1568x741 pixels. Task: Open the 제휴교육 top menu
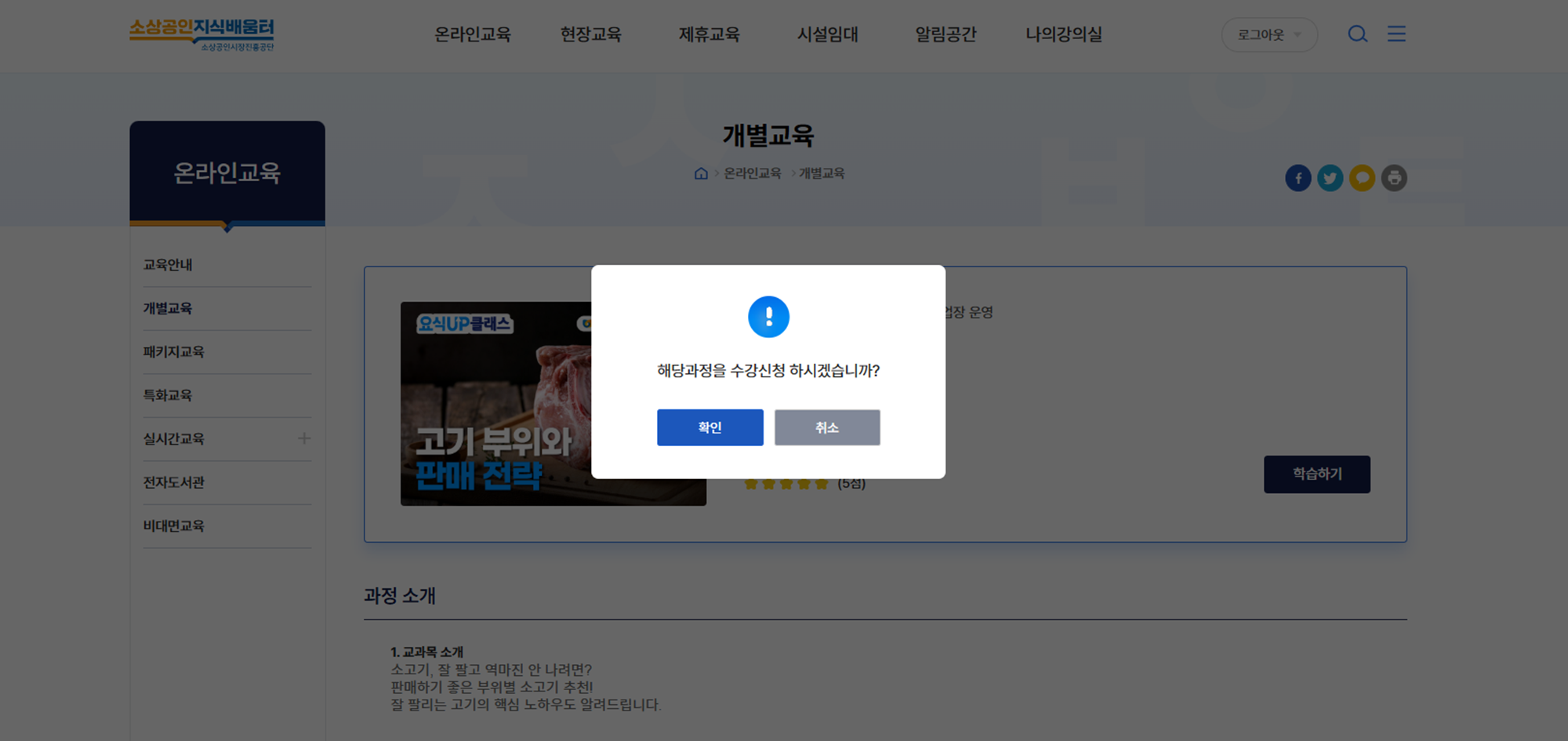point(710,35)
